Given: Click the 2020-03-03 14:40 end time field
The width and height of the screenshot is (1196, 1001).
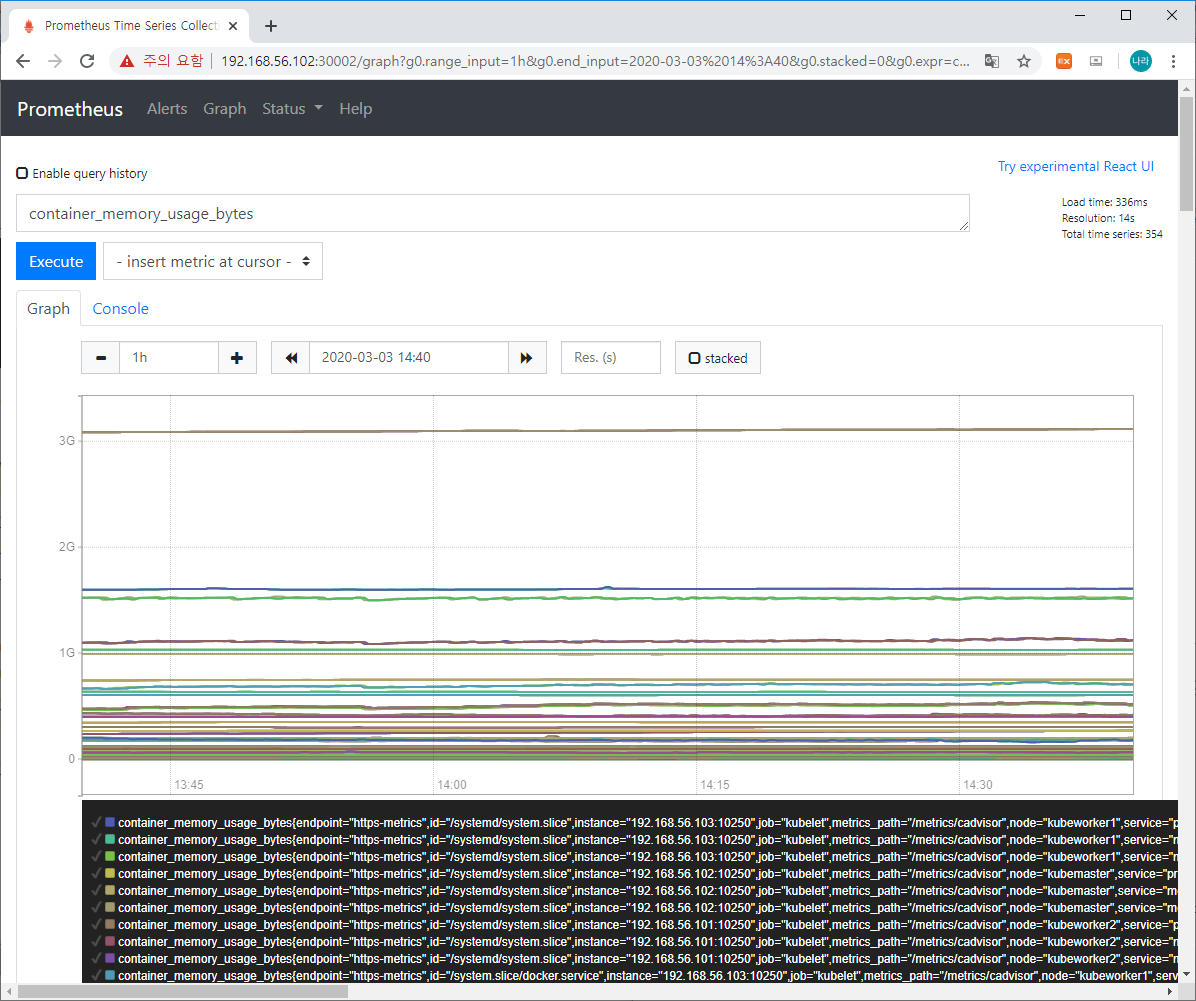Looking at the screenshot, I should click(x=409, y=358).
